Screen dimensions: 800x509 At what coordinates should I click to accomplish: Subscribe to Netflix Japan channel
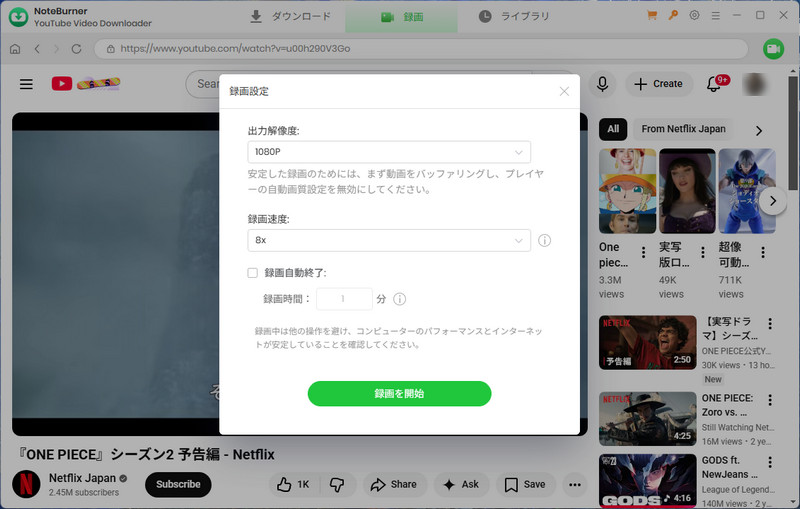(x=178, y=485)
